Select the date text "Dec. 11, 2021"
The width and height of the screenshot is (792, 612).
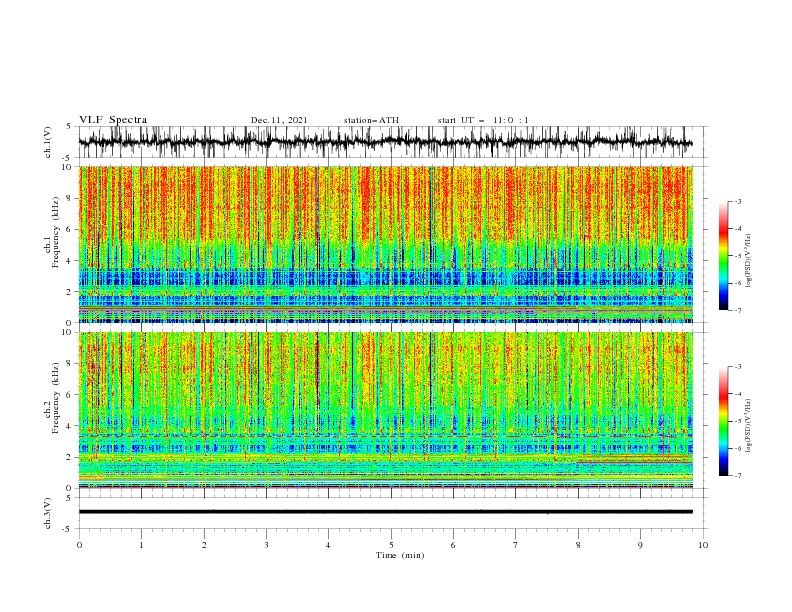pyautogui.click(x=279, y=120)
